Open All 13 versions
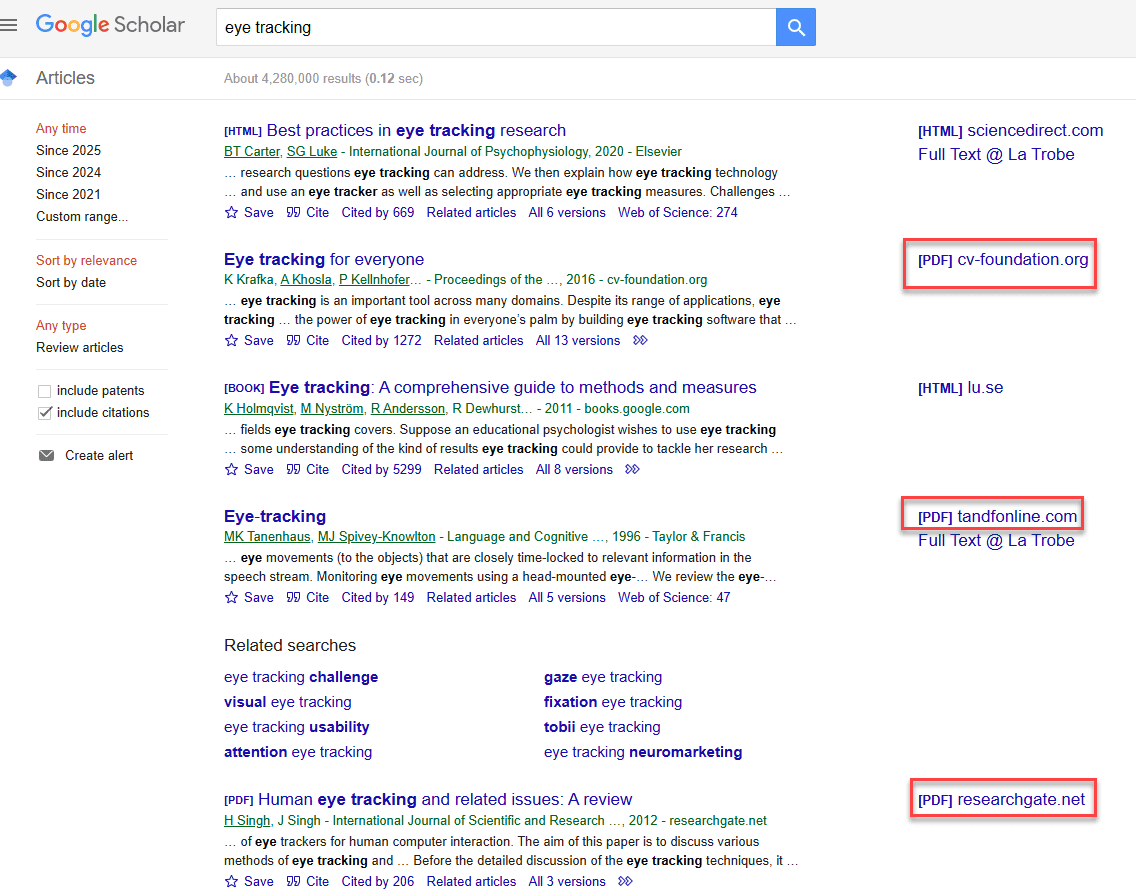Viewport: 1136px width, 894px height. click(x=578, y=341)
